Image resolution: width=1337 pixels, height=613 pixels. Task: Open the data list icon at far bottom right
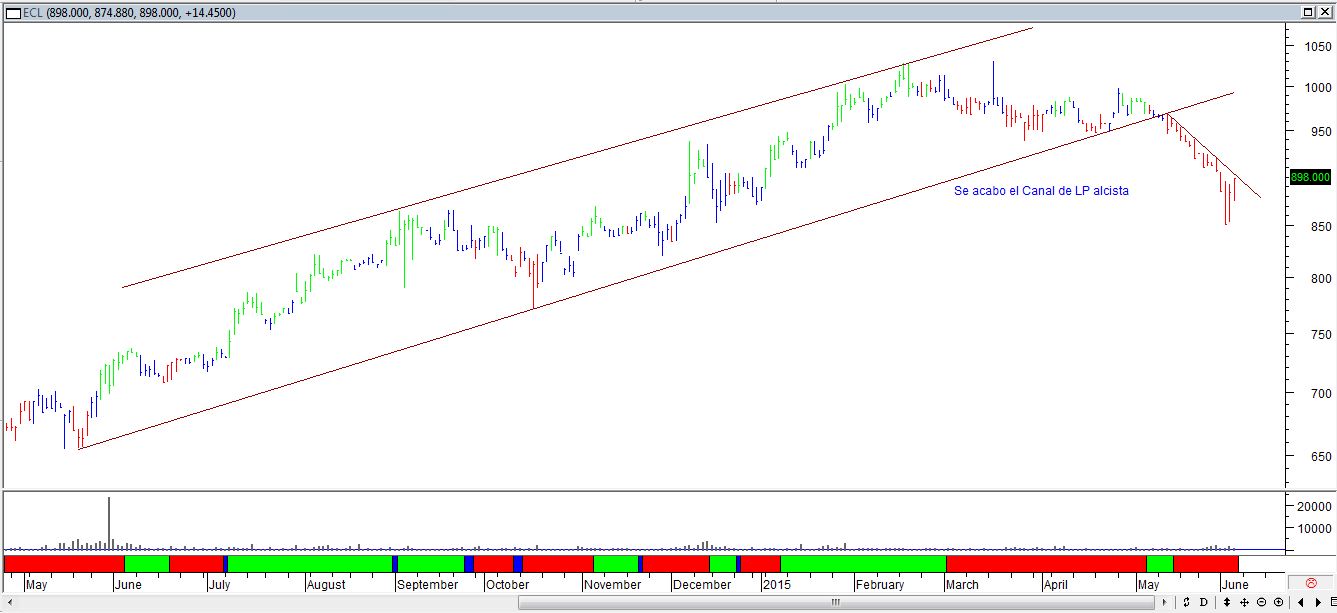(x=1333, y=602)
